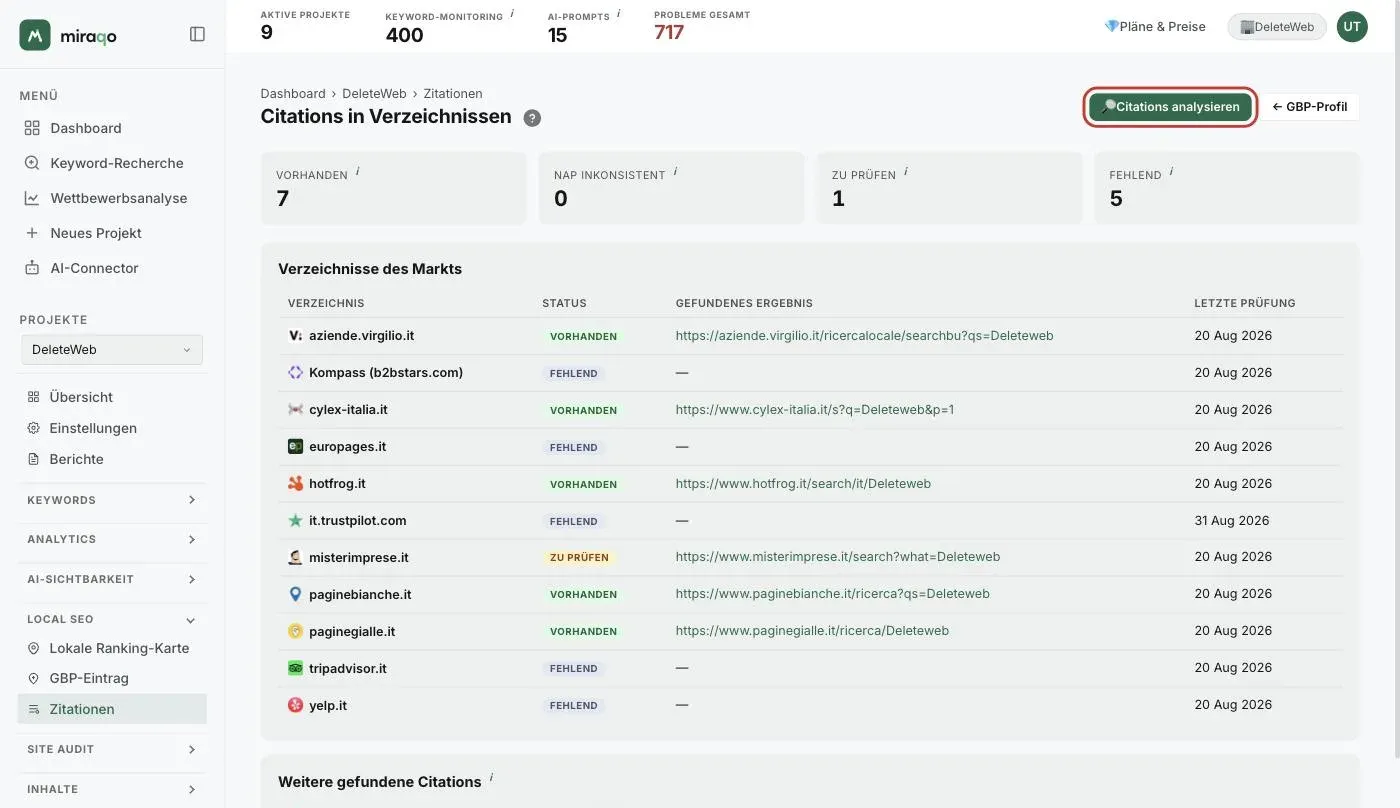Click the LETZTE PRÜFUNG column header
This screenshot has height=808, width=1400.
(1245, 303)
